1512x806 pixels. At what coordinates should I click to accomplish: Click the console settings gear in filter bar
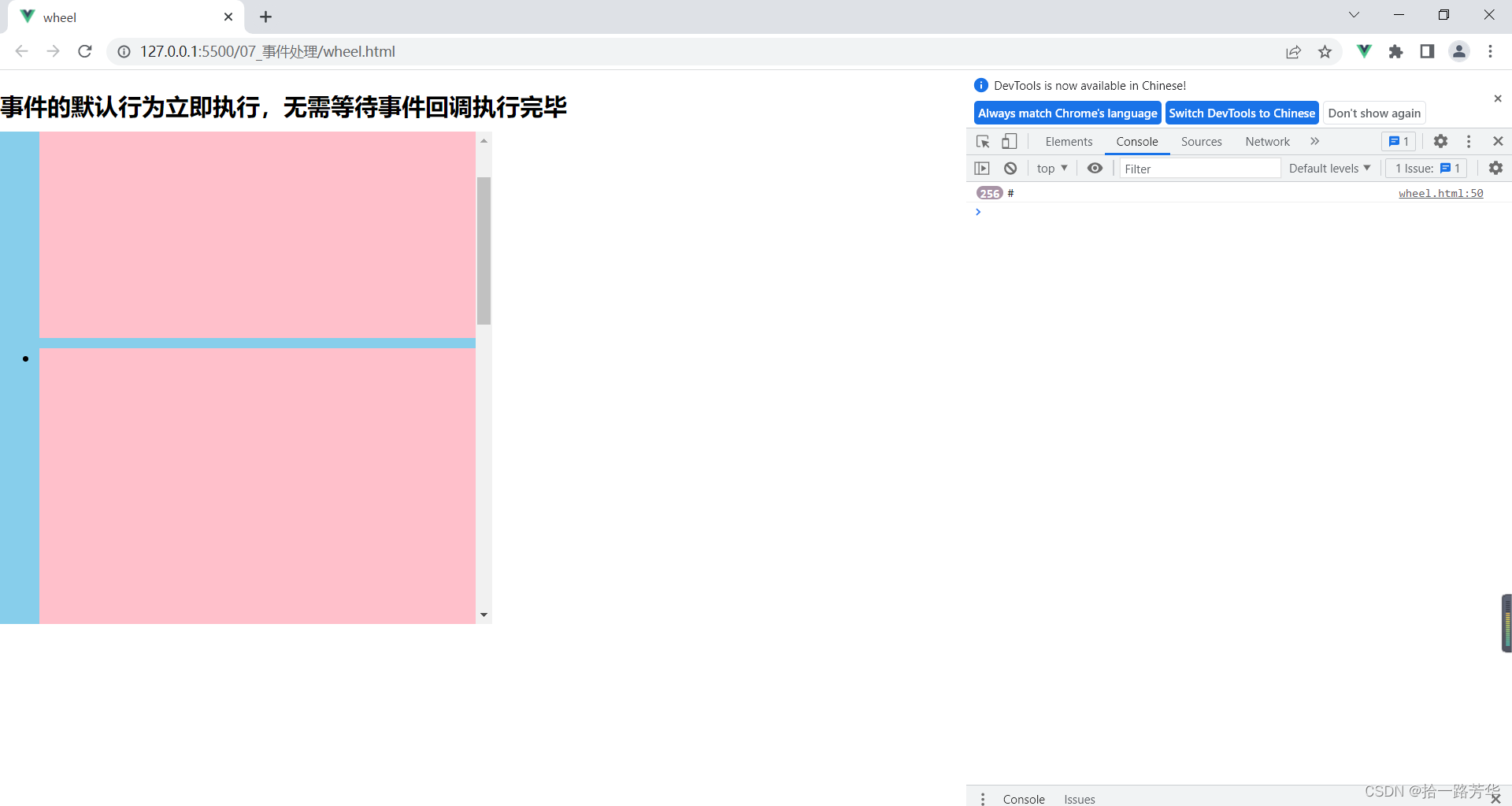click(1495, 168)
